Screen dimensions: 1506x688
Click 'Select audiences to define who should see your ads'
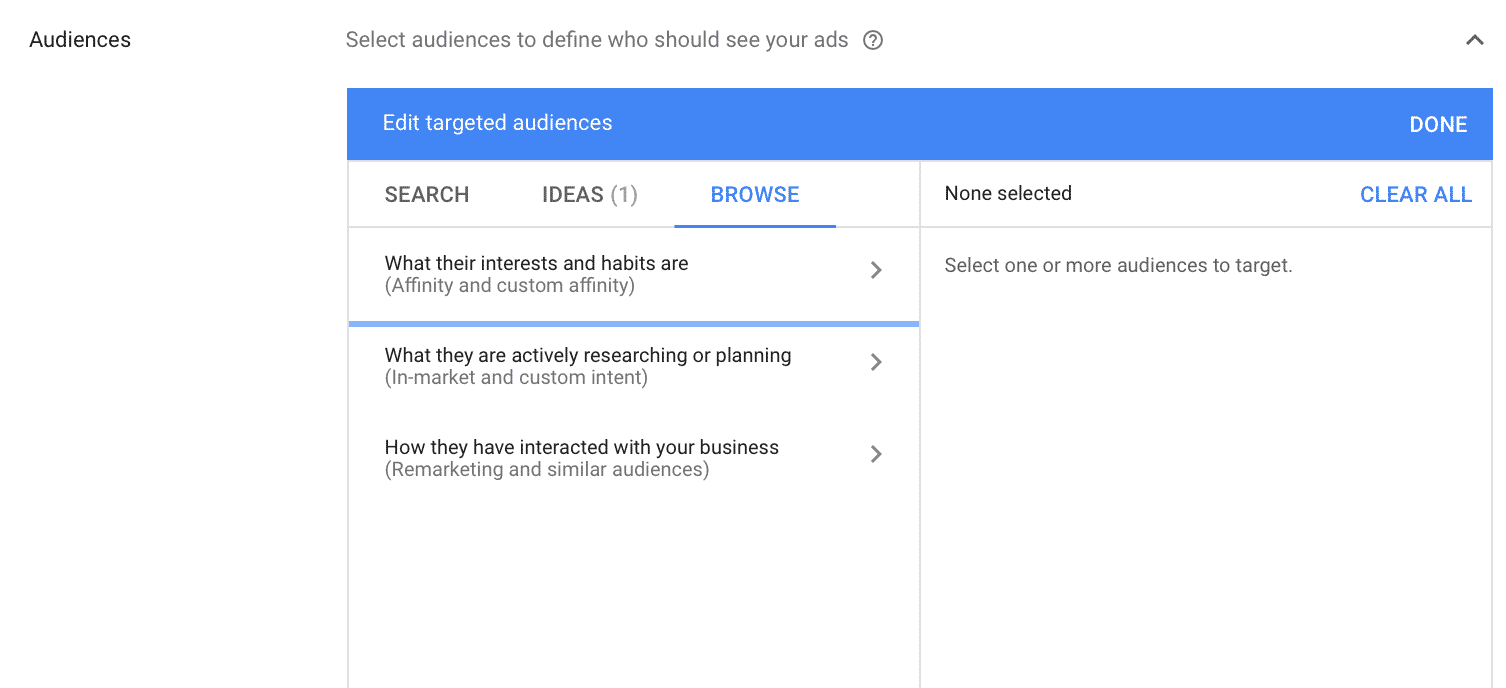[x=597, y=41]
